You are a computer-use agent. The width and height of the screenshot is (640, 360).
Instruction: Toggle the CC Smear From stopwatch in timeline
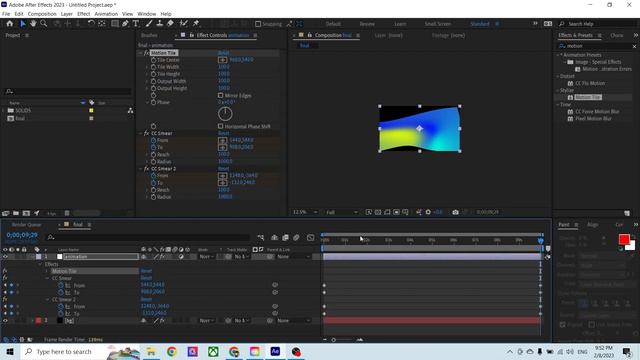point(61,285)
